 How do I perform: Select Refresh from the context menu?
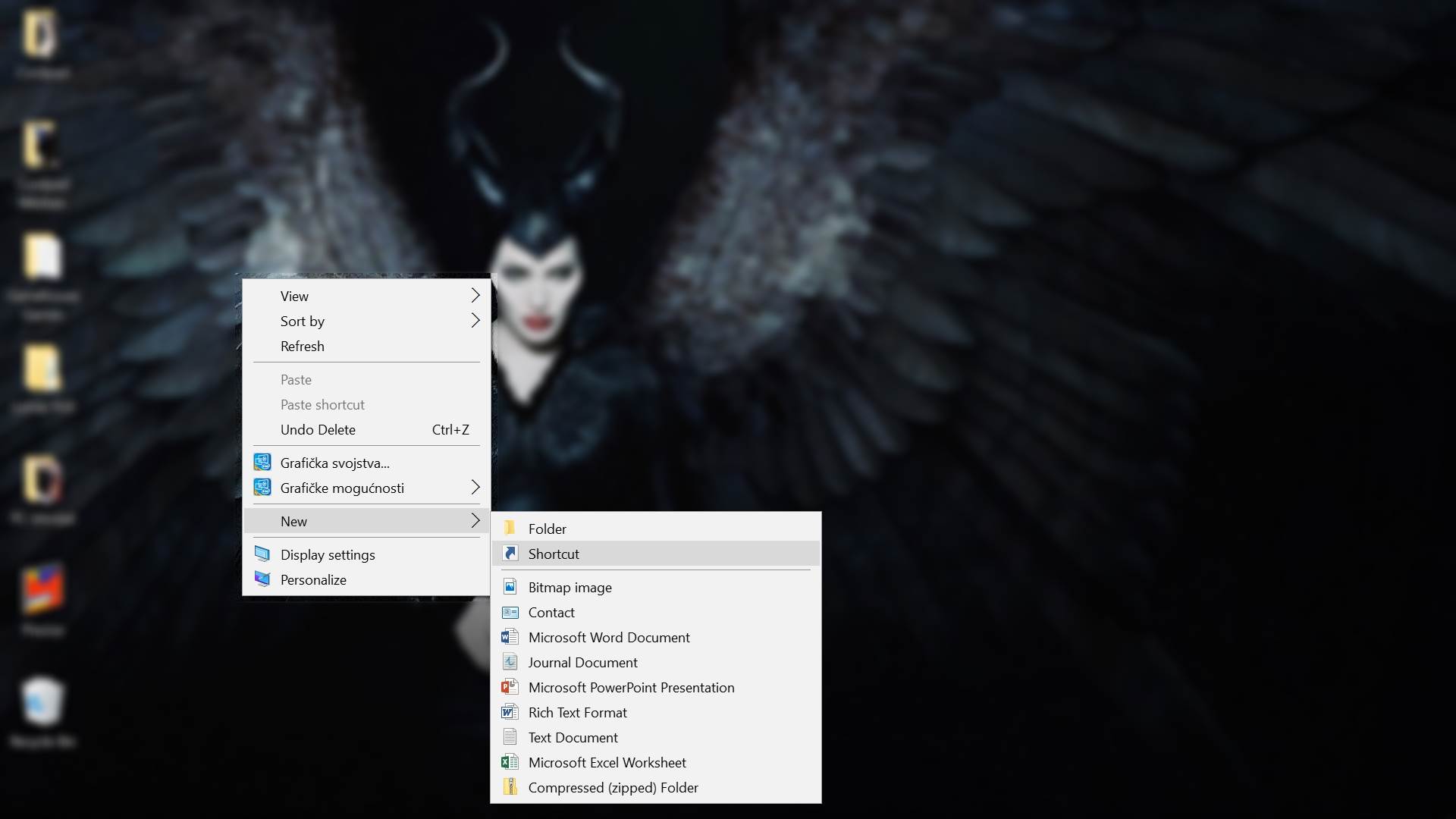[x=303, y=347]
